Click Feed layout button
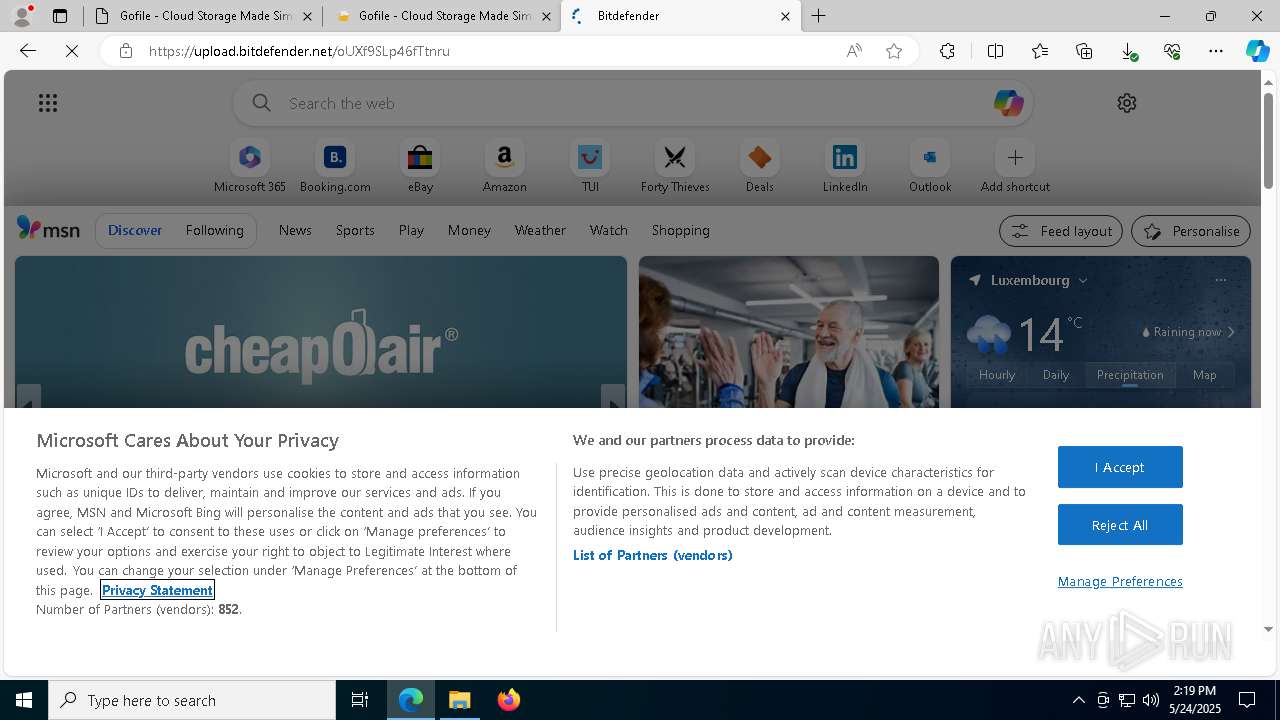The image size is (1280, 720). point(1061,231)
